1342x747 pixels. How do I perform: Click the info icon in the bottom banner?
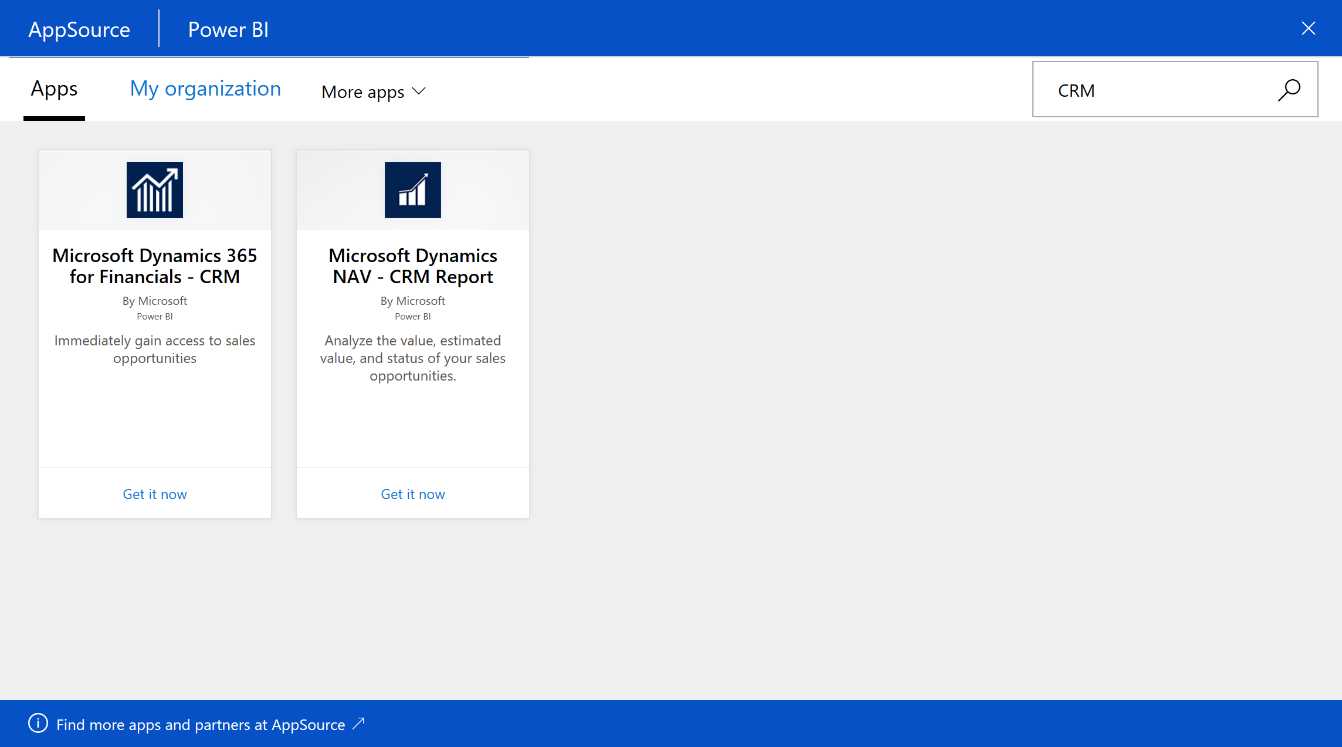pyautogui.click(x=38, y=723)
